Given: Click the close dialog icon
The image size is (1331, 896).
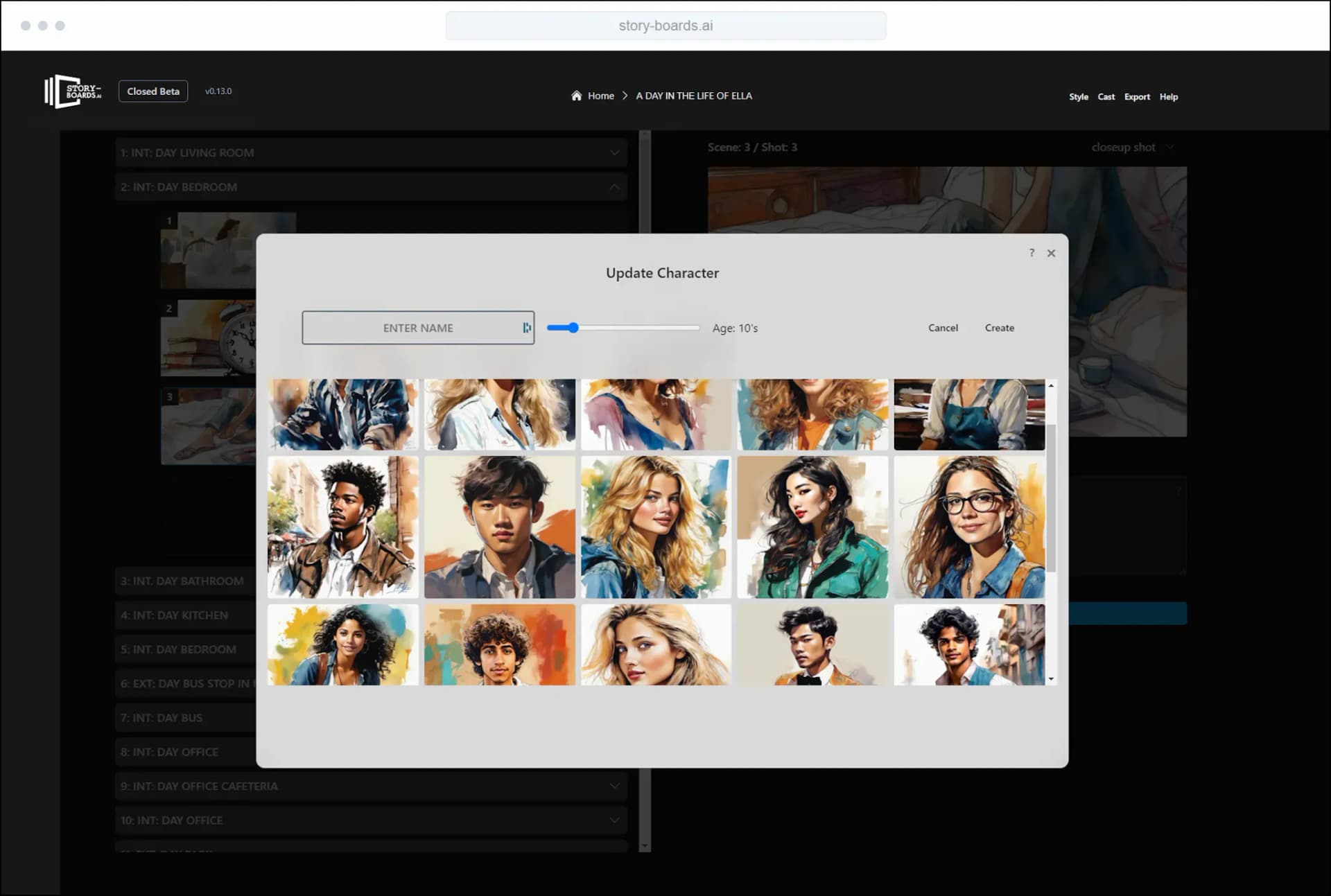Looking at the screenshot, I should (x=1051, y=252).
